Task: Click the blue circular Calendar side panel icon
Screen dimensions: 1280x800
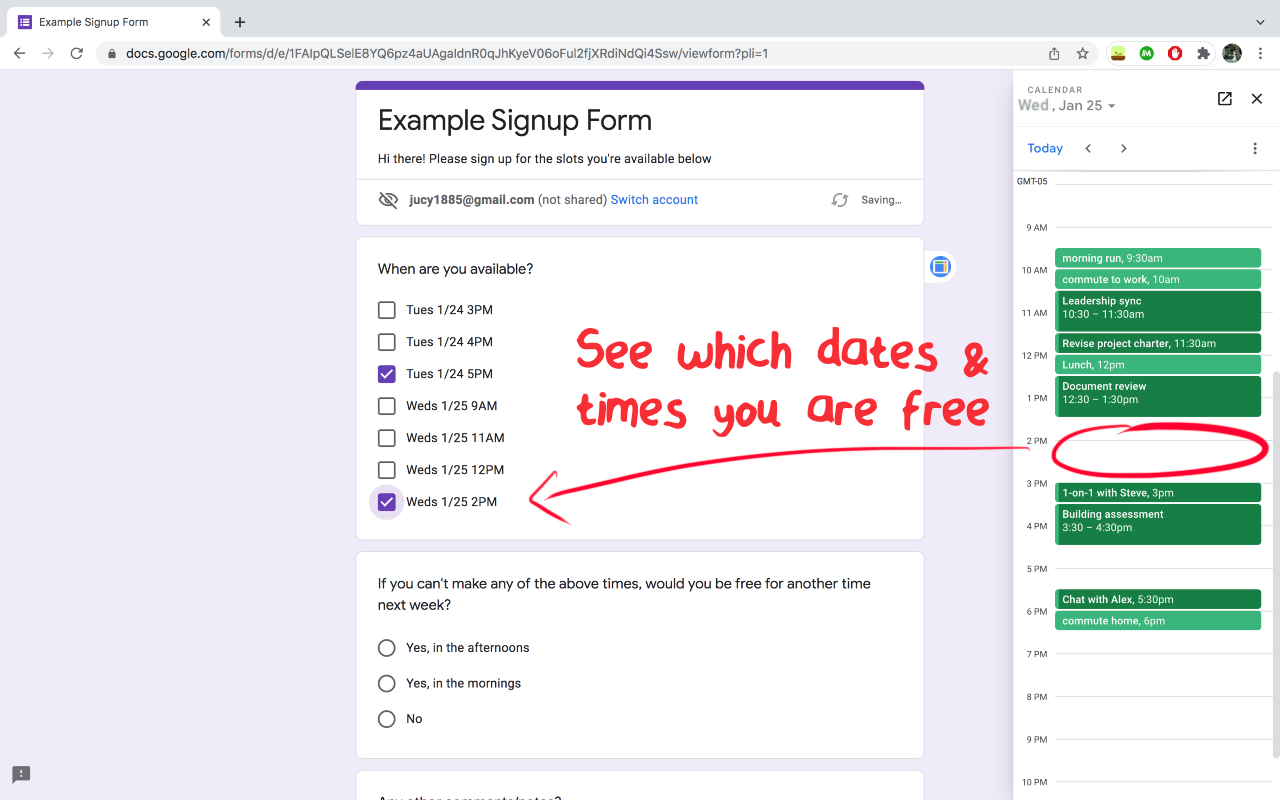Action: click(939, 266)
